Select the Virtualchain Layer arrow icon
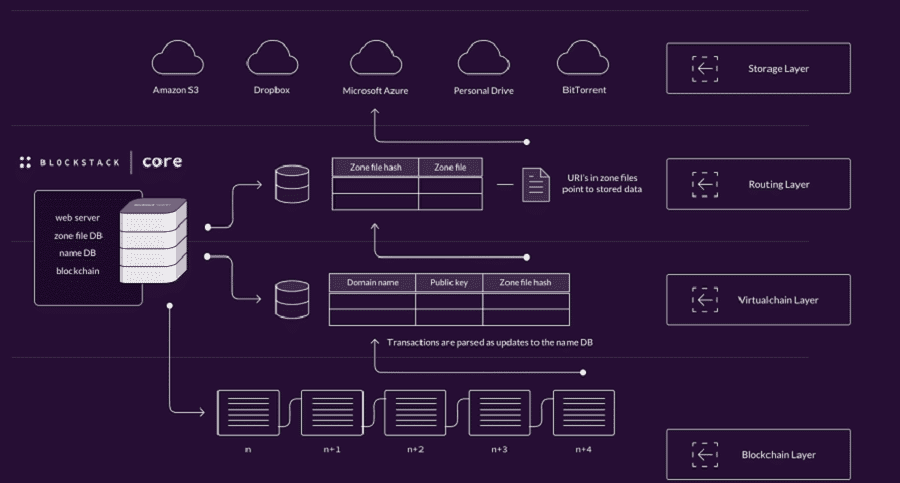The width and height of the screenshot is (900, 483). tap(705, 300)
